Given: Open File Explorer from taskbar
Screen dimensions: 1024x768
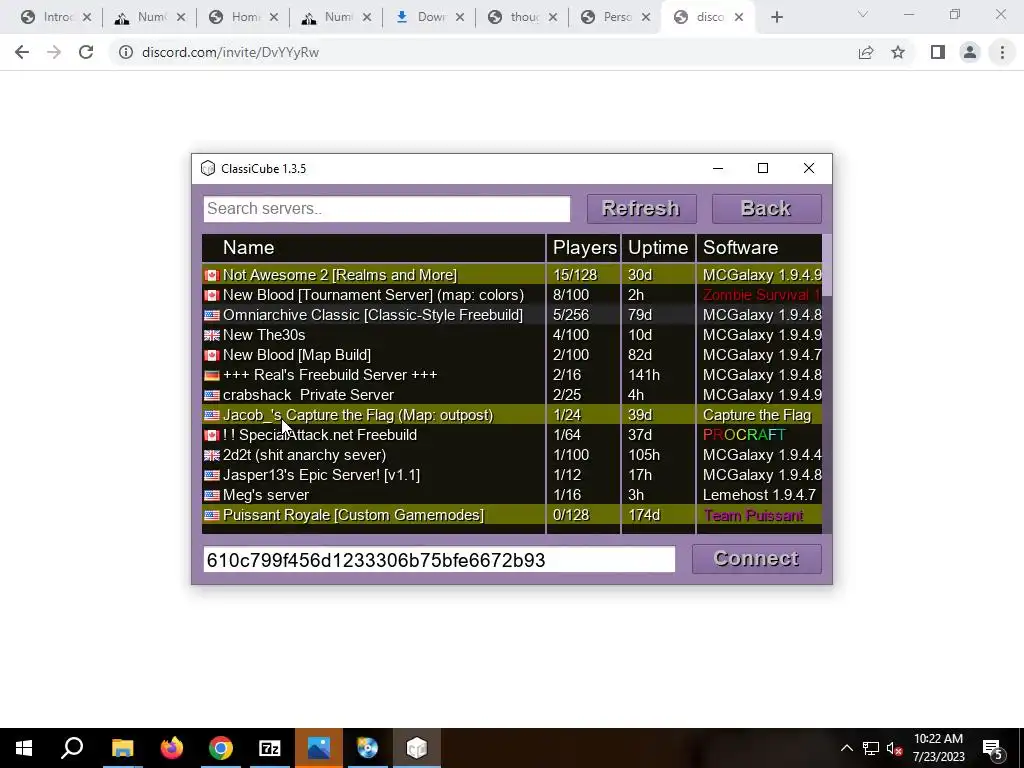Looking at the screenshot, I should 122,748.
